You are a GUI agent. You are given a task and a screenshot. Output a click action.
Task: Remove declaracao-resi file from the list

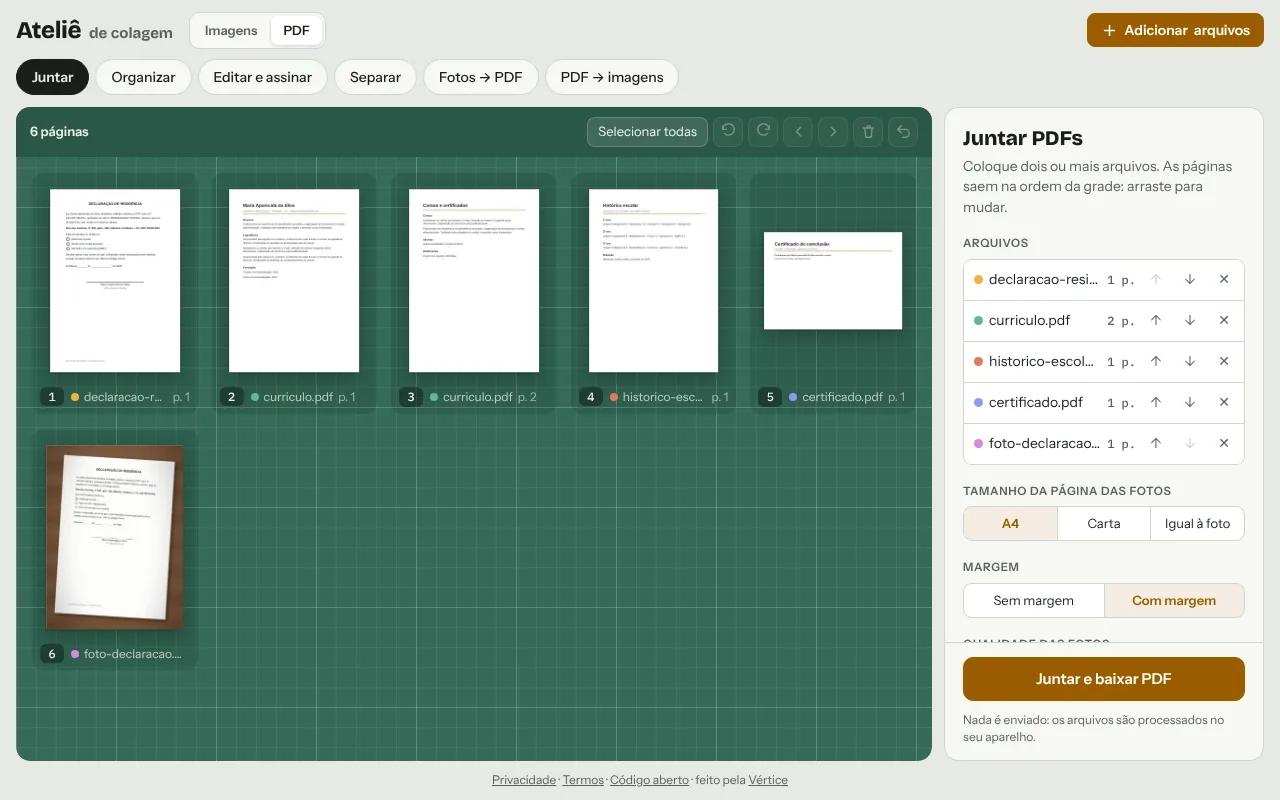[x=1224, y=279]
